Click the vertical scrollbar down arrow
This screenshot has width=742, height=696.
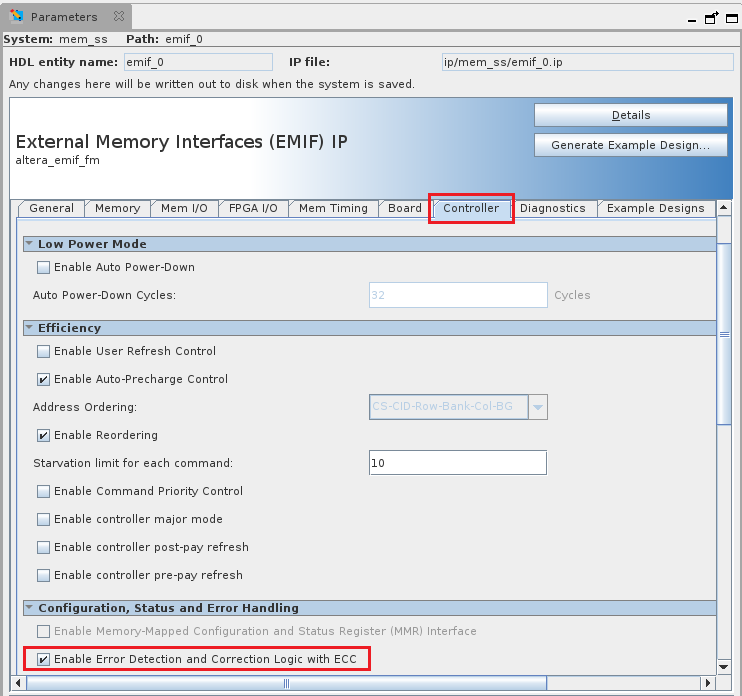point(725,666)
